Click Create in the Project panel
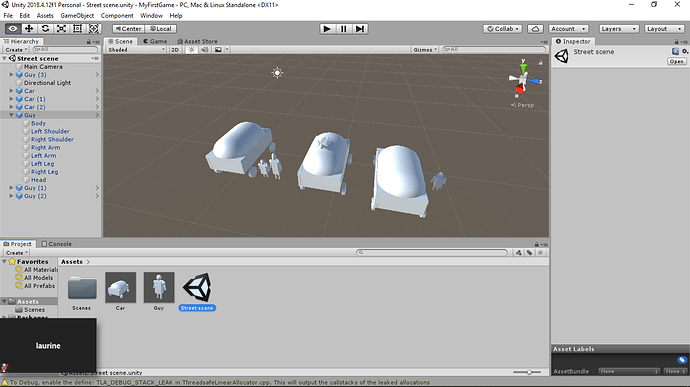This screenshot has width=690, height=387. point(17,253)
